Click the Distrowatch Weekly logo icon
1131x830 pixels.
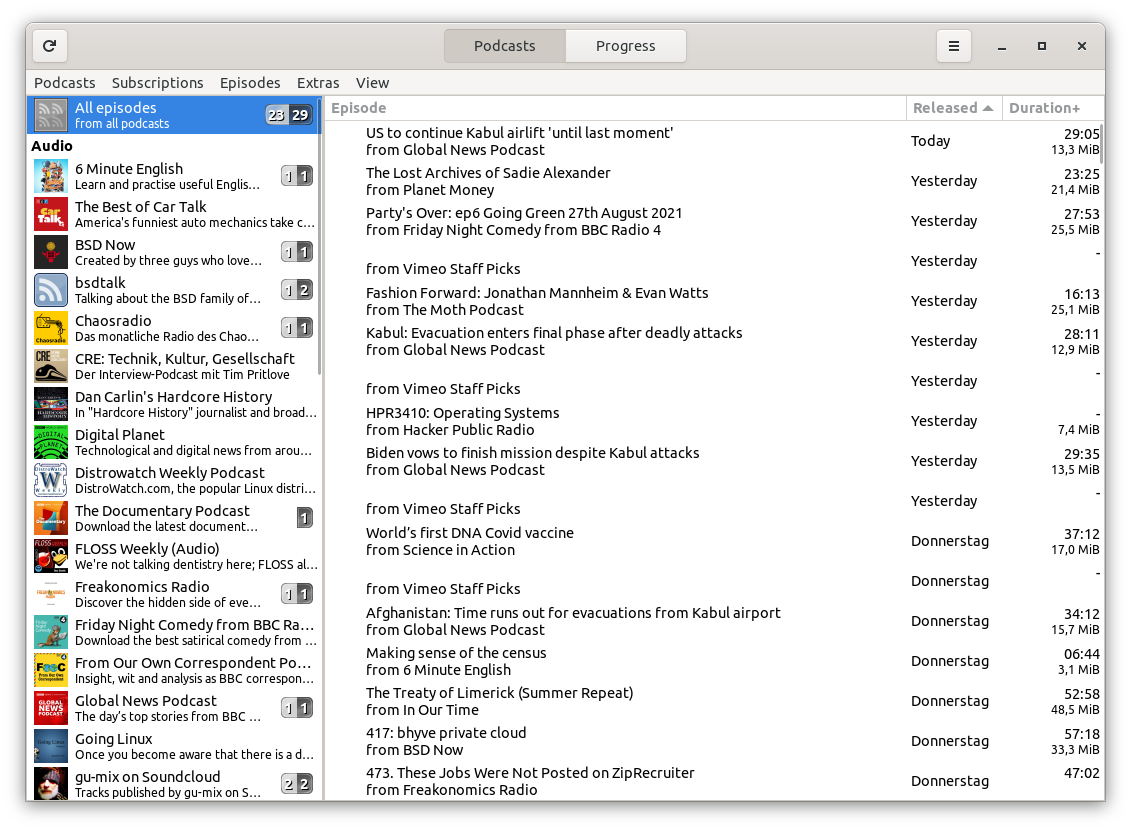click(x=50, y=480)
